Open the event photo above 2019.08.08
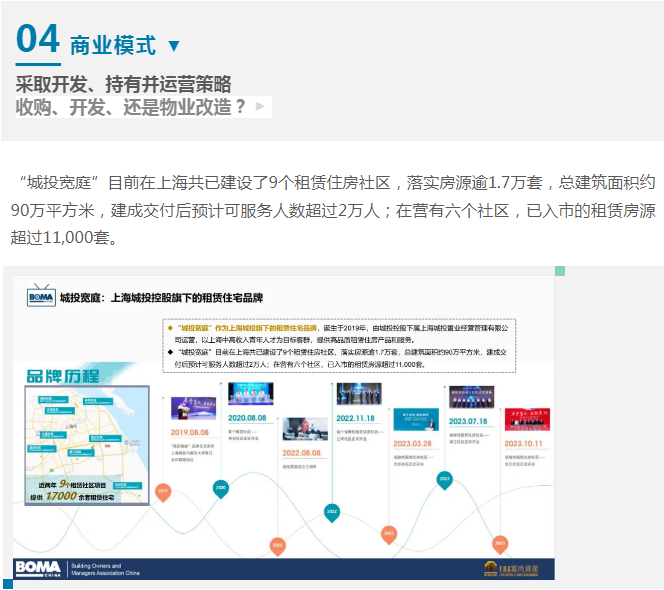This screenshot has width=664, height=590. (194, 408)
